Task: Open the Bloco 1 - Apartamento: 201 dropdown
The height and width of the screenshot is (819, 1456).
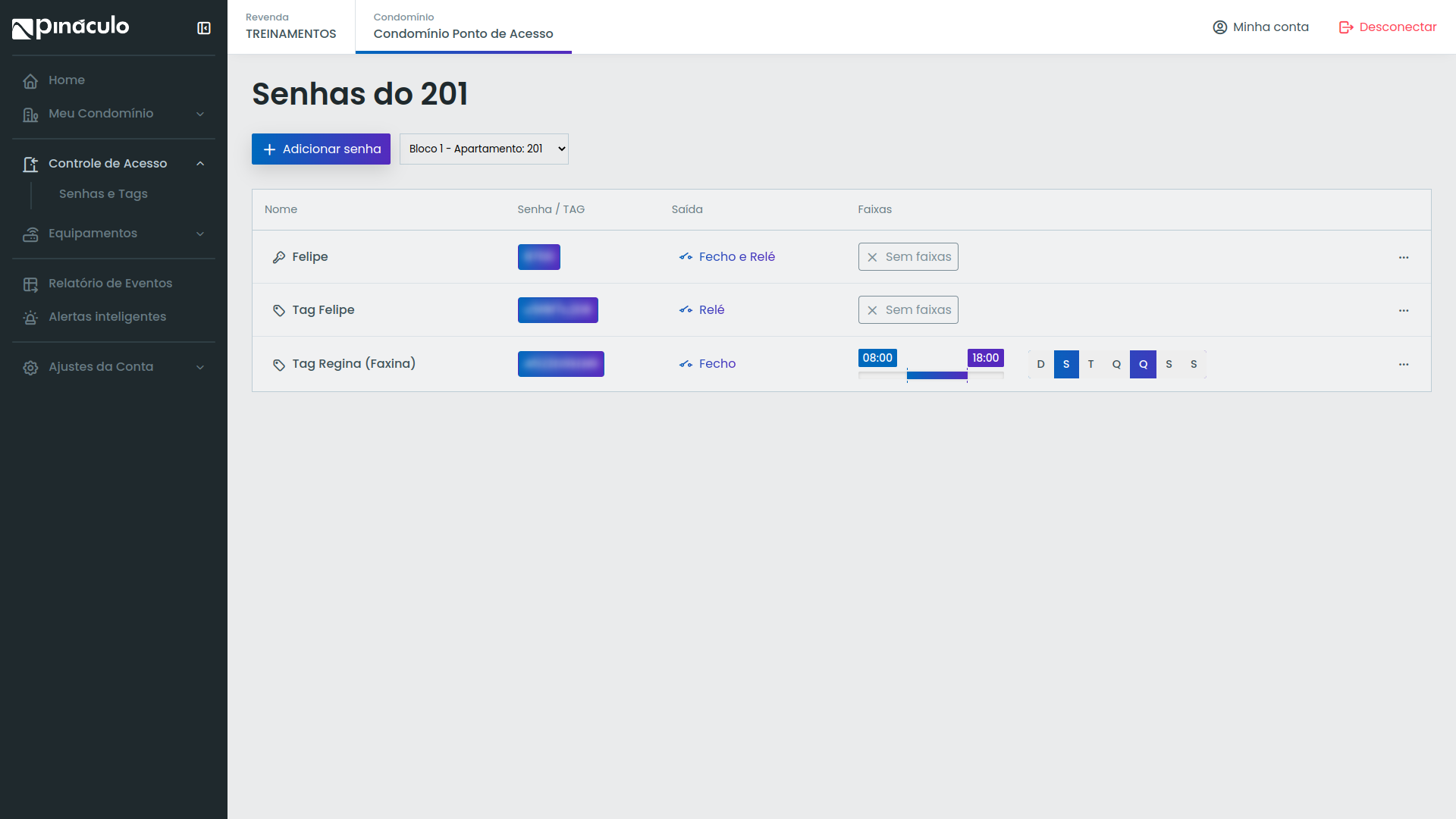Action: pos(484,149)
